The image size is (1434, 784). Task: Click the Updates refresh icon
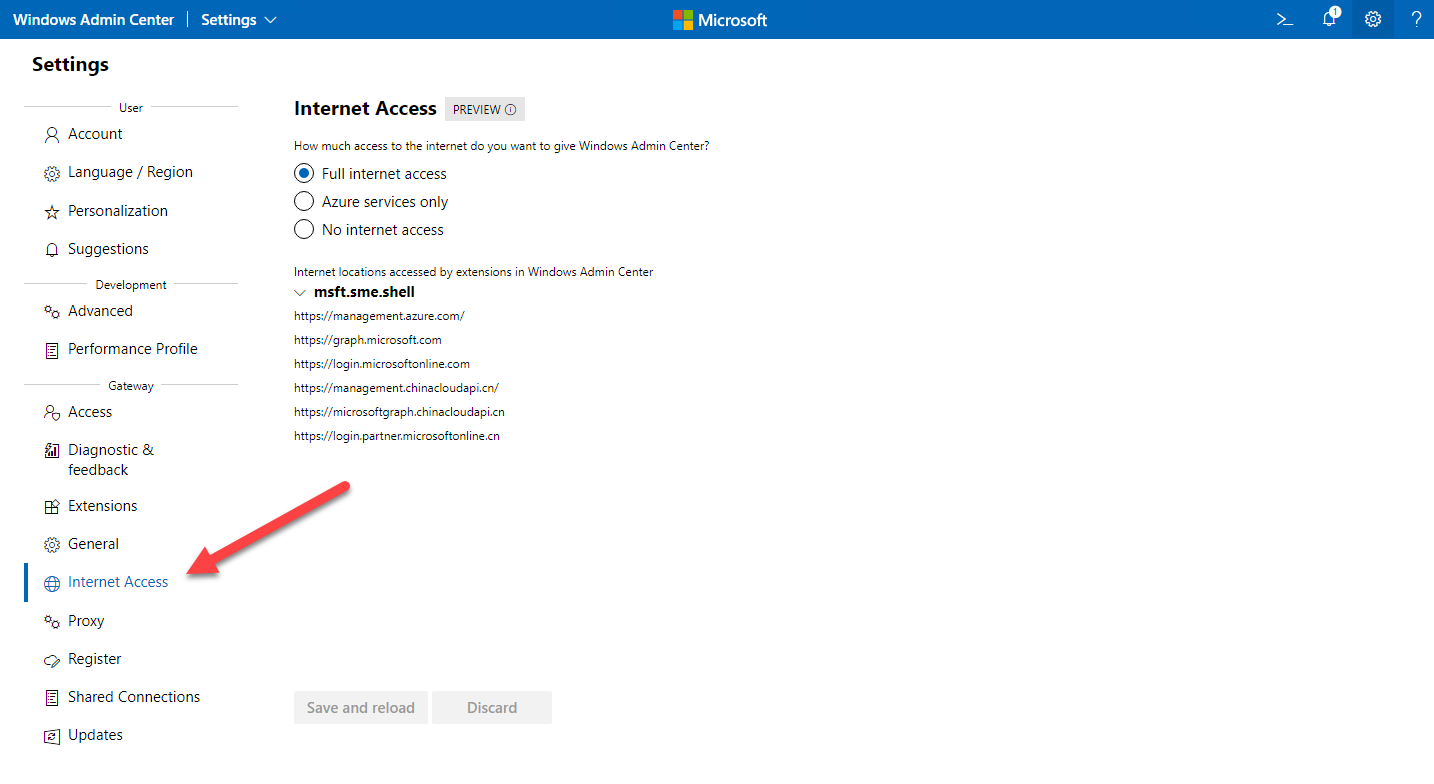point(52,736)
